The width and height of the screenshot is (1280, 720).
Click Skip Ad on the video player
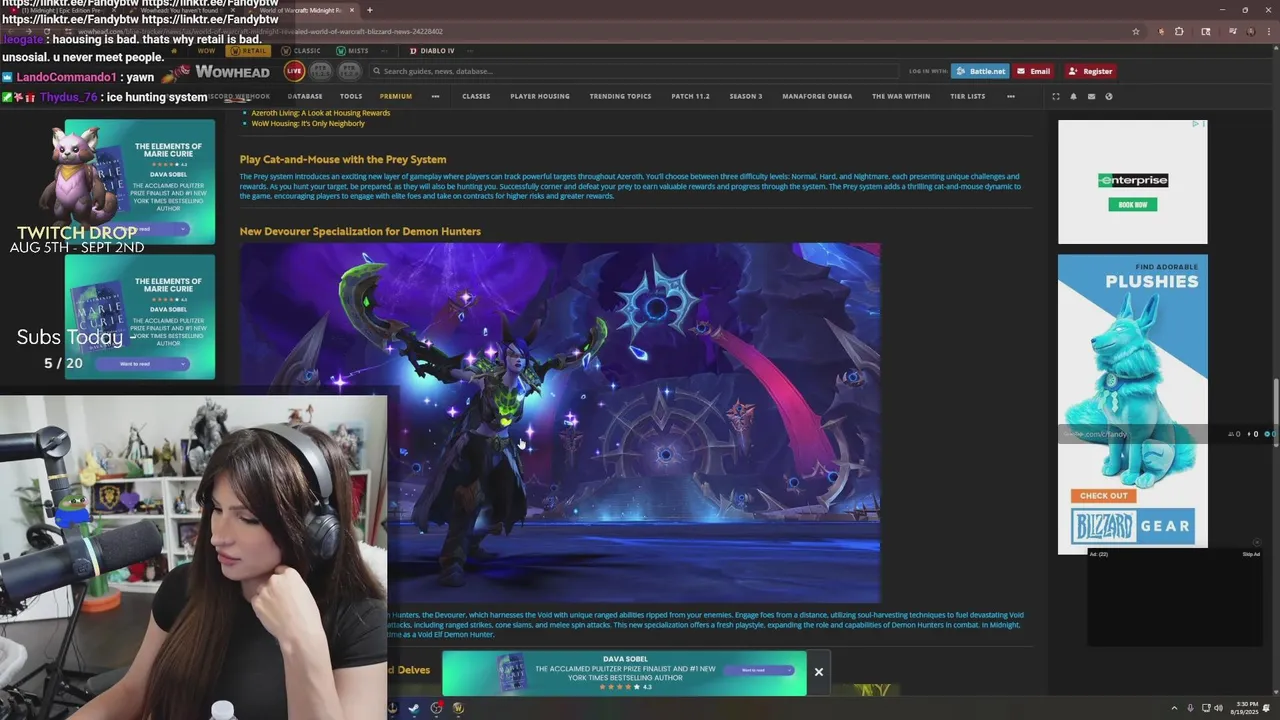(1251, 554)
